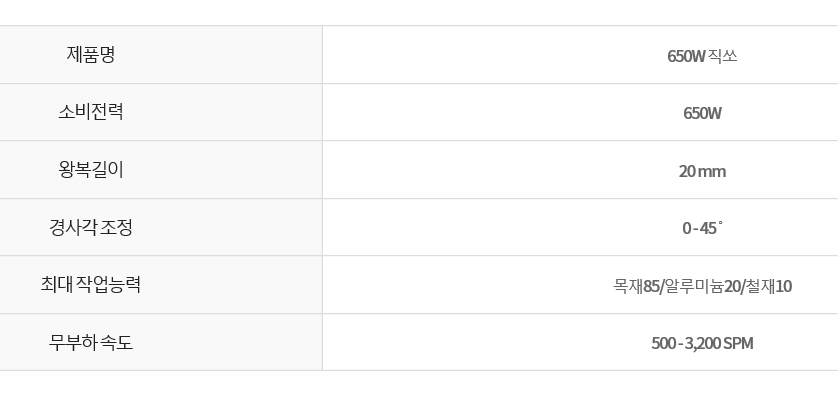Image resolution: width=838 pixels, height=395 pixels.
Task: Click the 무부하 속도 label
Action: [x=90, y=342]
